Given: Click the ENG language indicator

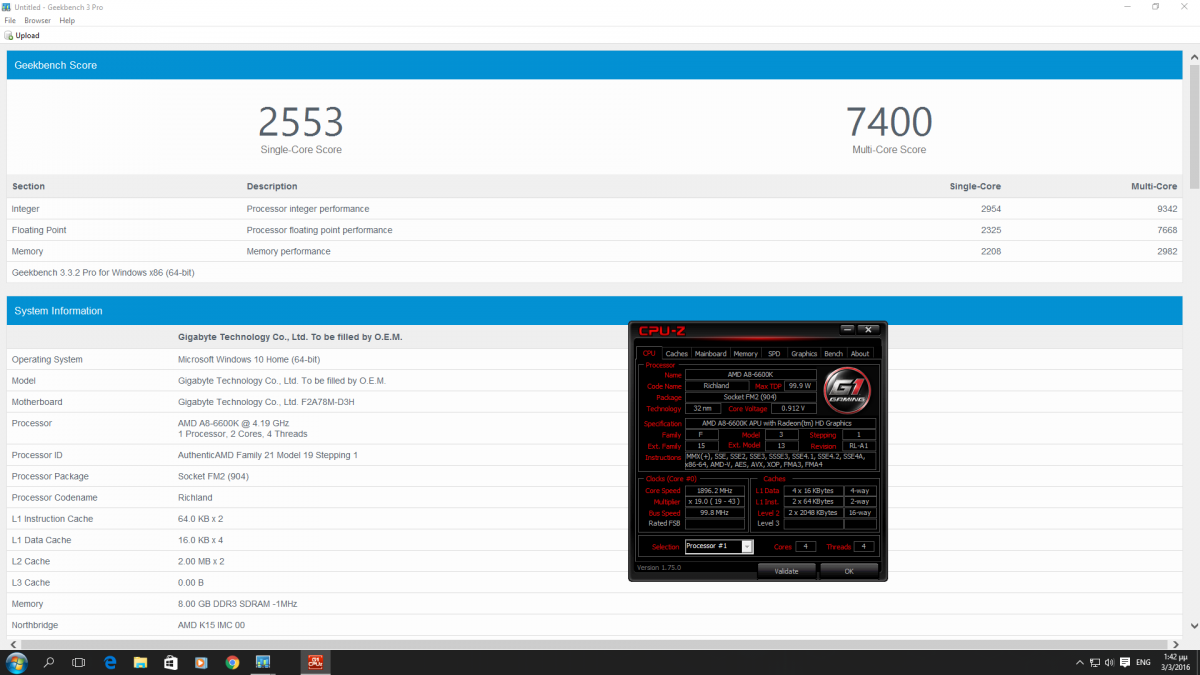Looking at the screenshot, I should tap(1144, 662).
